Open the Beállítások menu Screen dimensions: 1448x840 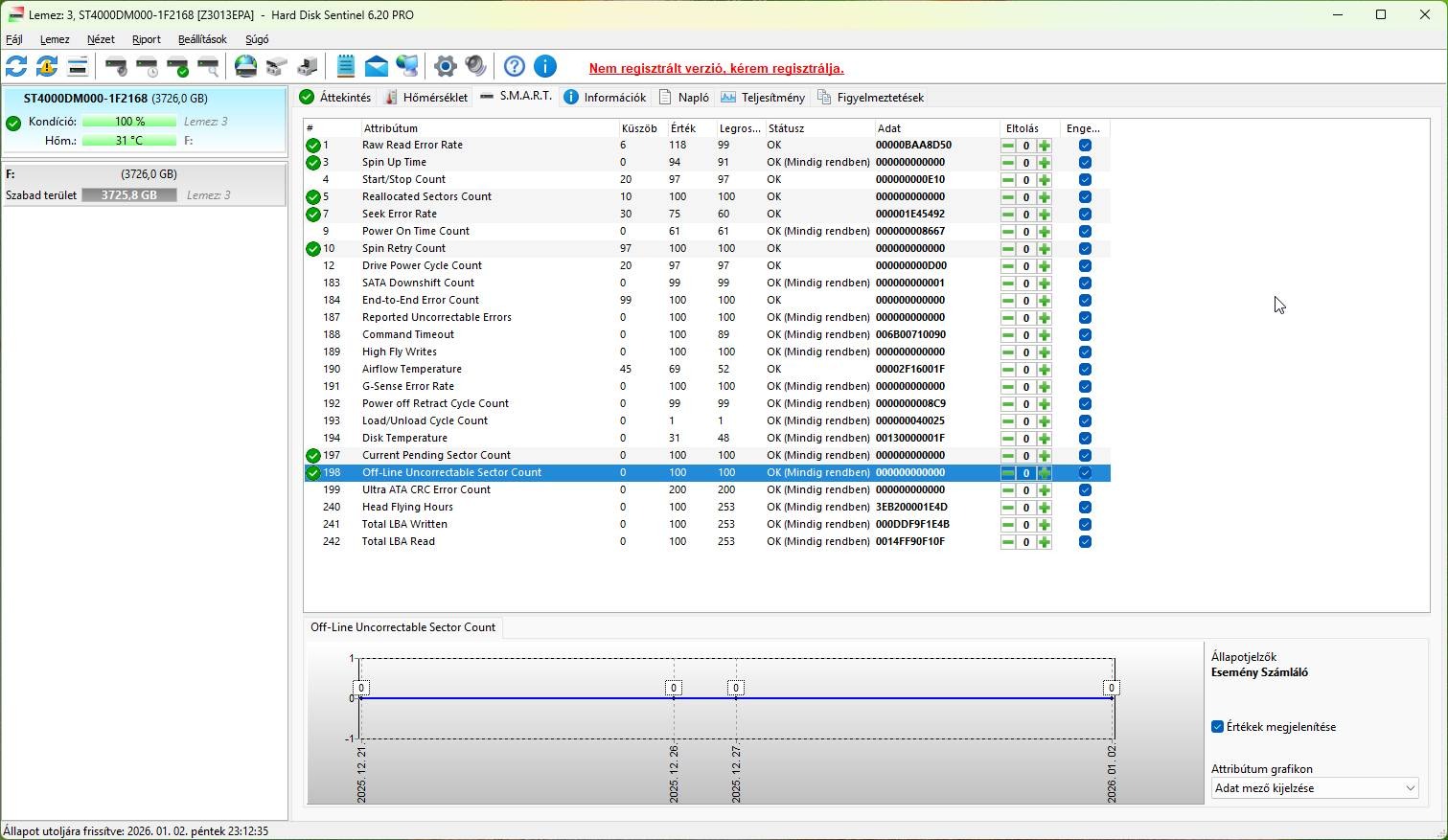(202, 39)
